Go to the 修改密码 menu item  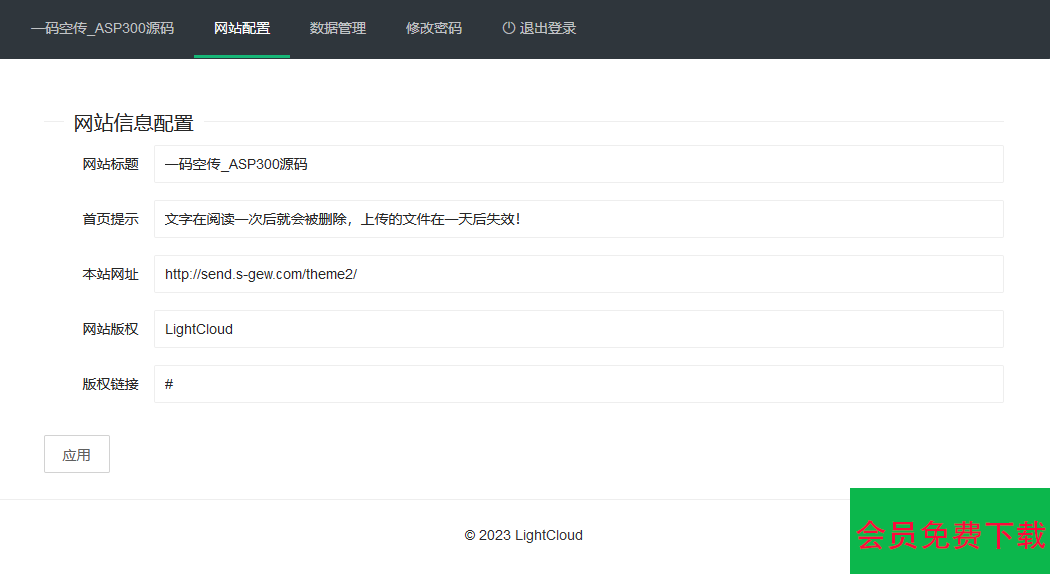pyautogui.click(x=434, y=28)
